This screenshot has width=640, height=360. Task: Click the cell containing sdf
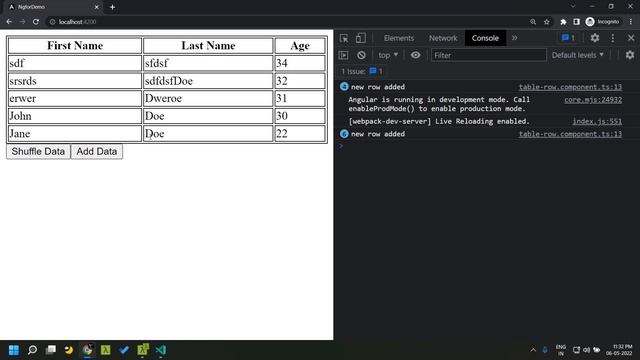coord(75,63)
